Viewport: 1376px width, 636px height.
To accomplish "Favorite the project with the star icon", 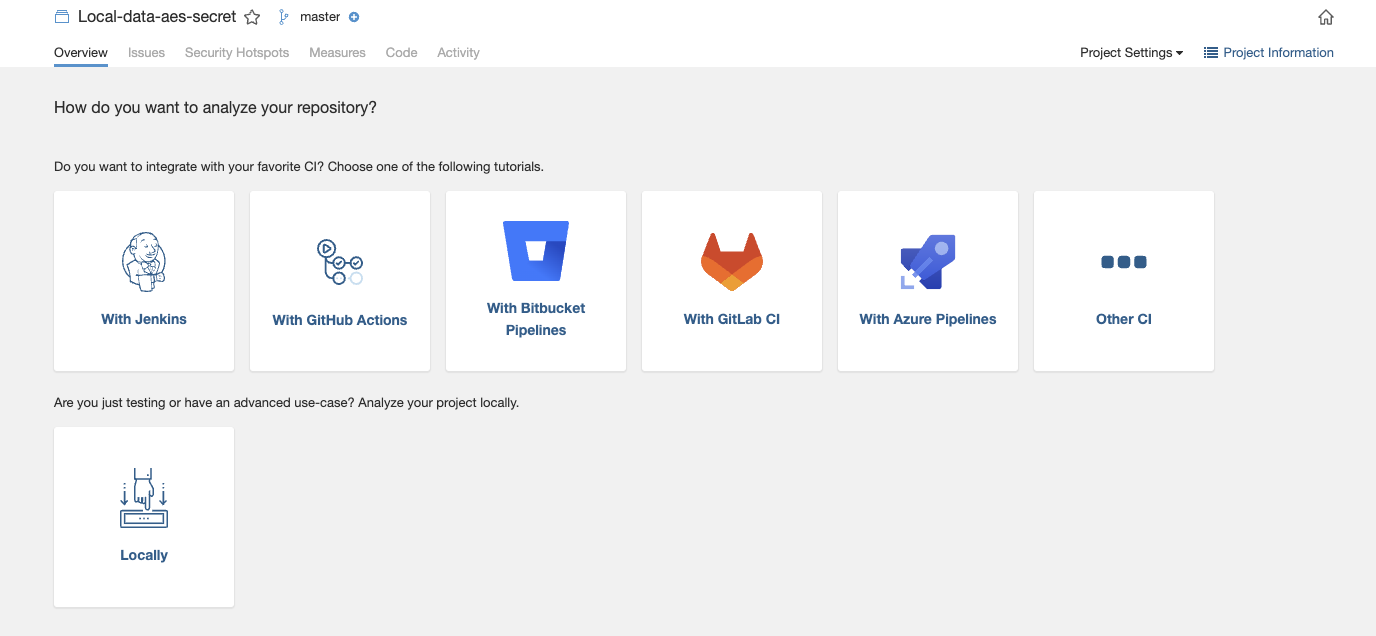I will click(x=252, y=17).
